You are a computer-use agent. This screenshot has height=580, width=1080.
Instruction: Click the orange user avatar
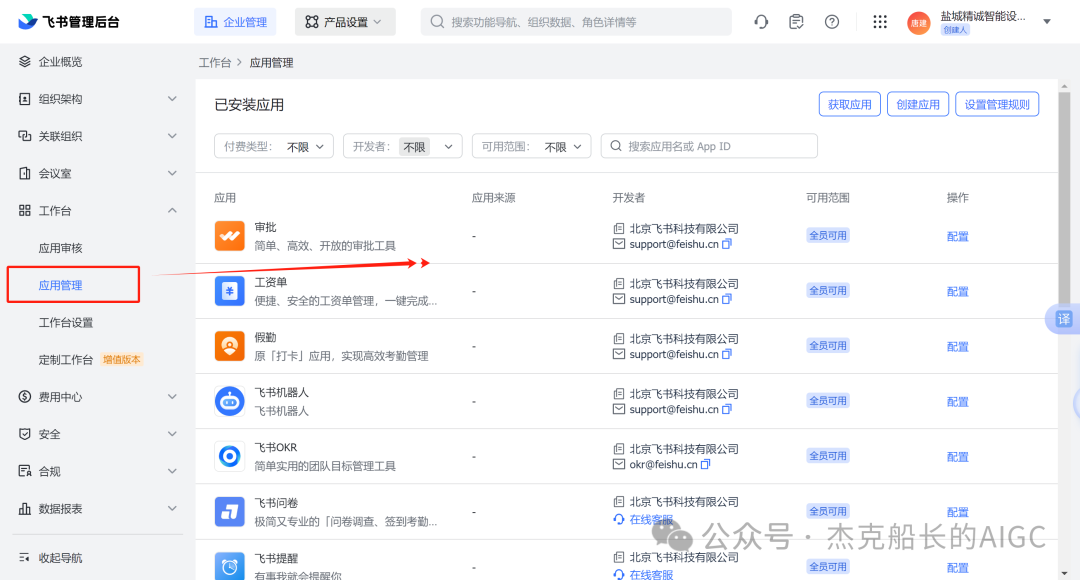(919, 23)
